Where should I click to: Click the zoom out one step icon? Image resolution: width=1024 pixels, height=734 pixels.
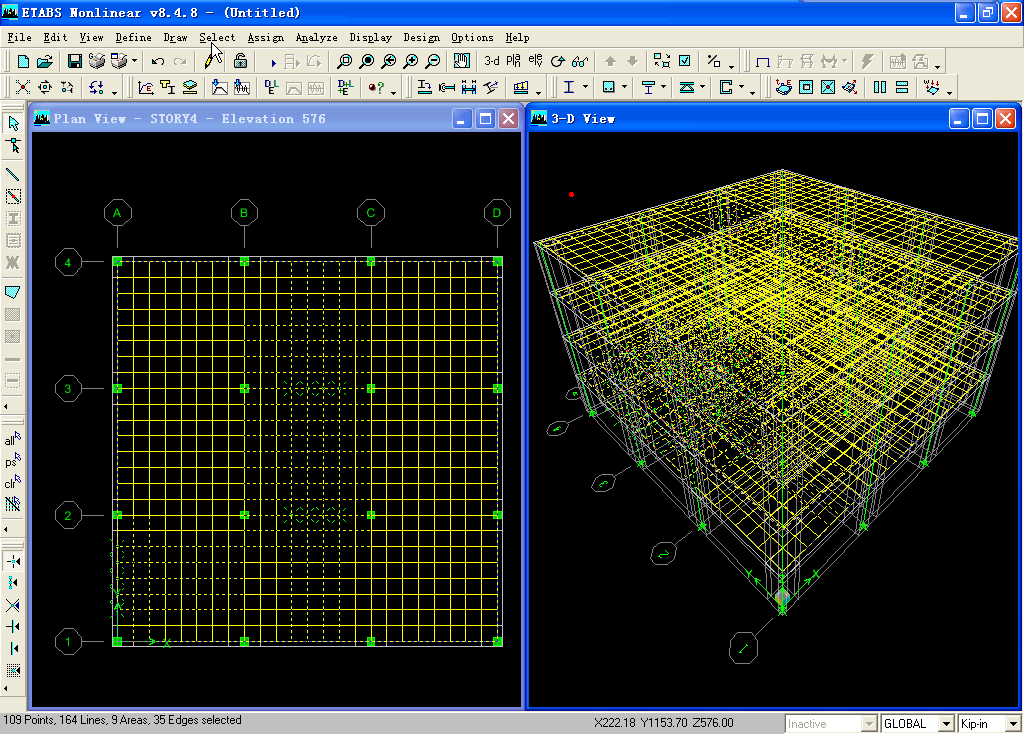pos(432,61)
